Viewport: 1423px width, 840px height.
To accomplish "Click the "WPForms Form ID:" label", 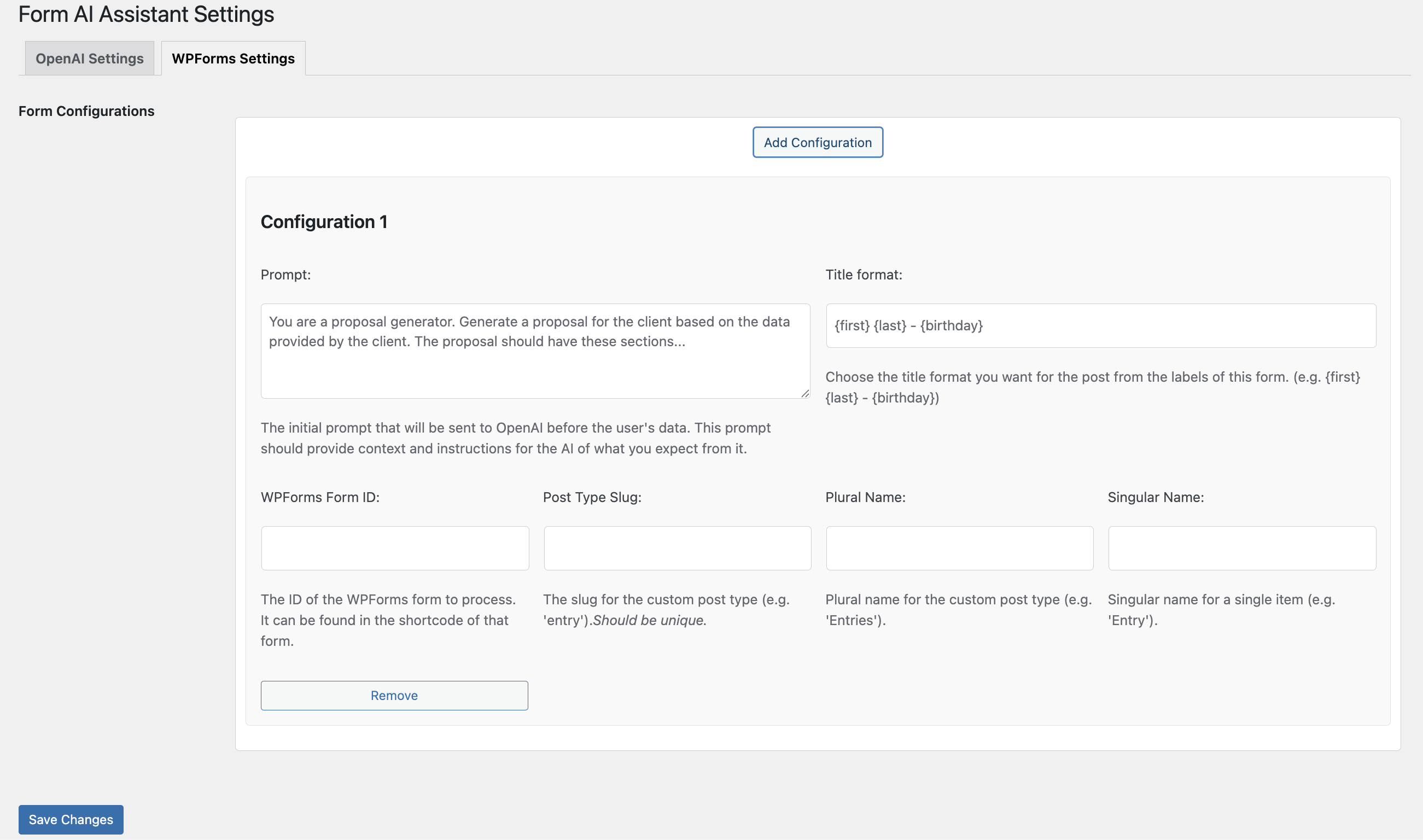I will 320,497.
